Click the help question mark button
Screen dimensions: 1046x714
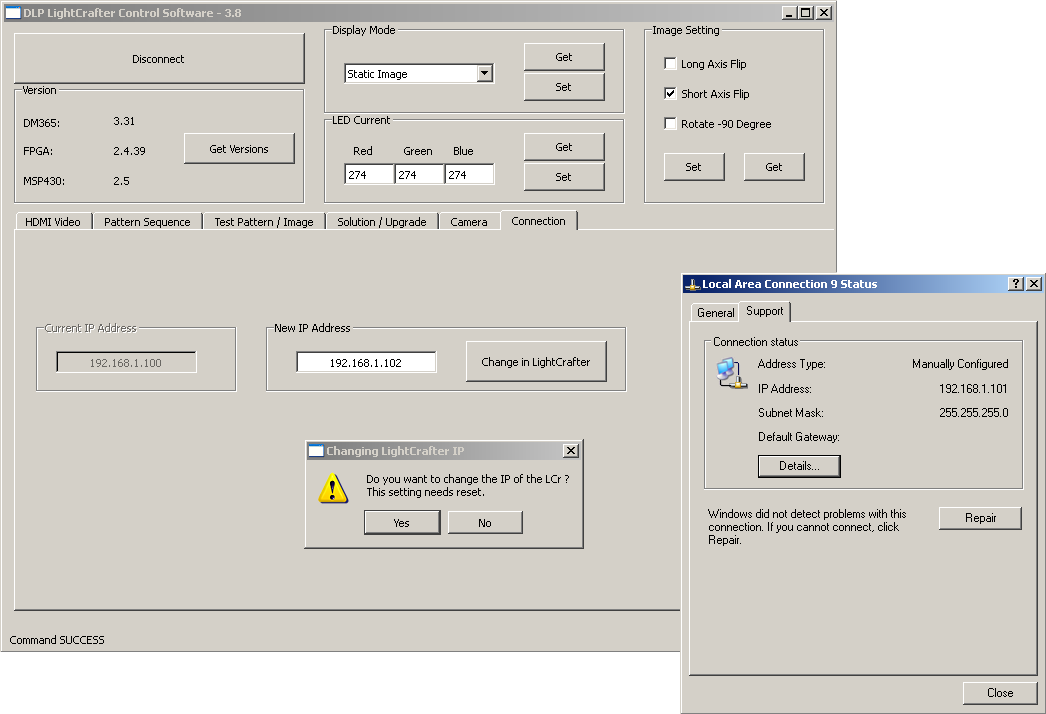(1015, 284)
